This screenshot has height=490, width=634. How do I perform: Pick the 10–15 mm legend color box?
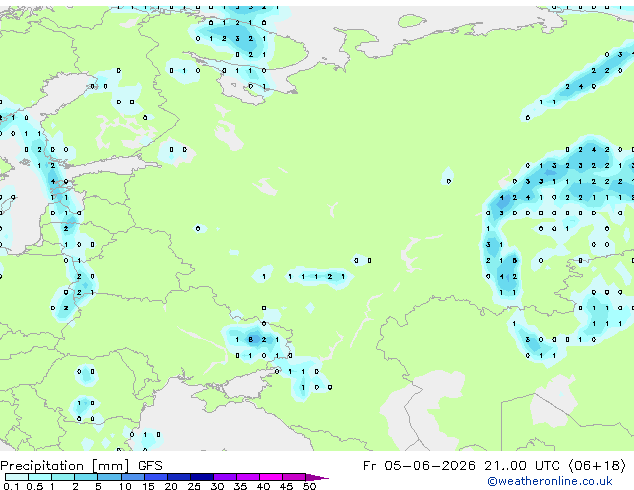pyautogui.click(x=132, y=477)
